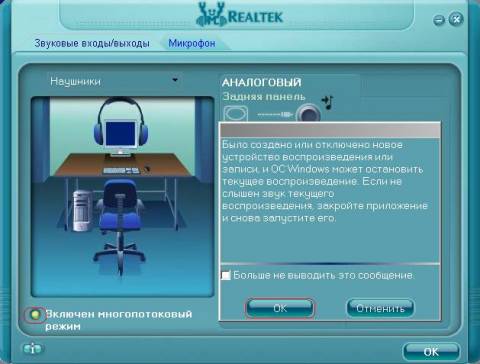The height and width of the screenshot is (364, 480).
Task: Click the Отменить button
Action: (380, 308)
